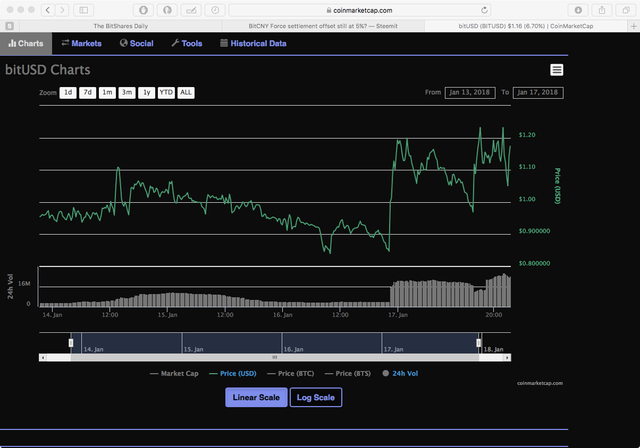Click the coinmarketcap.com address bar

360,10
